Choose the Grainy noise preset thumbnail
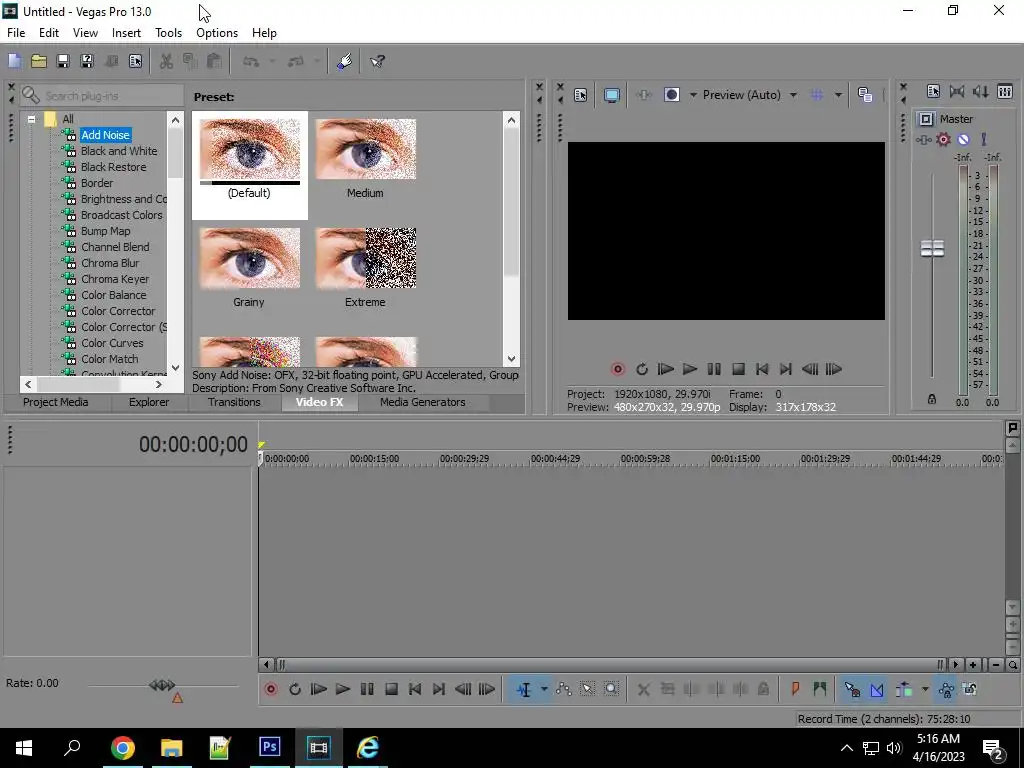The image size is (1024, 768). pyautogui.click(x=249, y=258)
